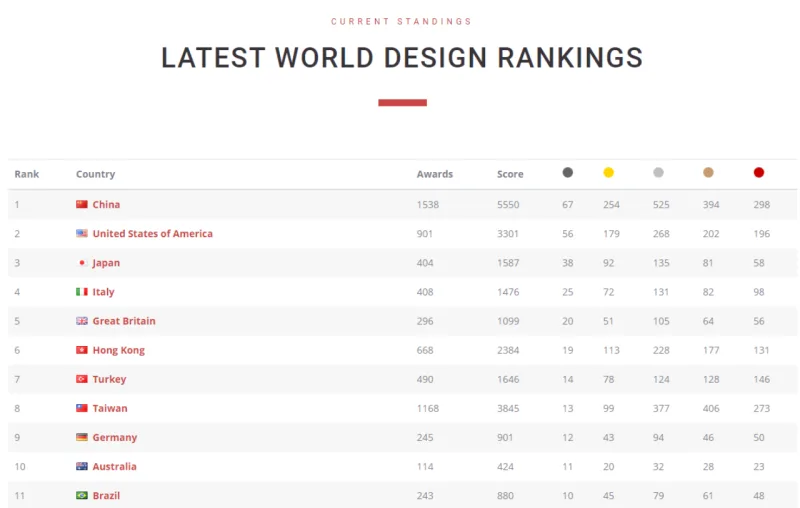800x508 pixels.
Task: Click the Japan flag icon
Action: 82,263
